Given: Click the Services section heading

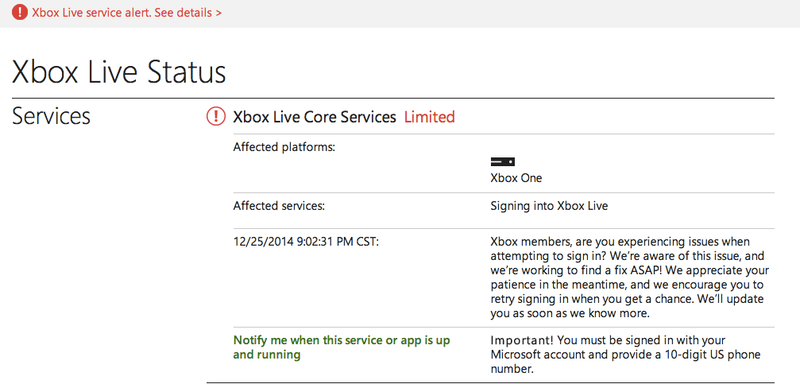Looking at the screenshot, I should coord(51,116).
